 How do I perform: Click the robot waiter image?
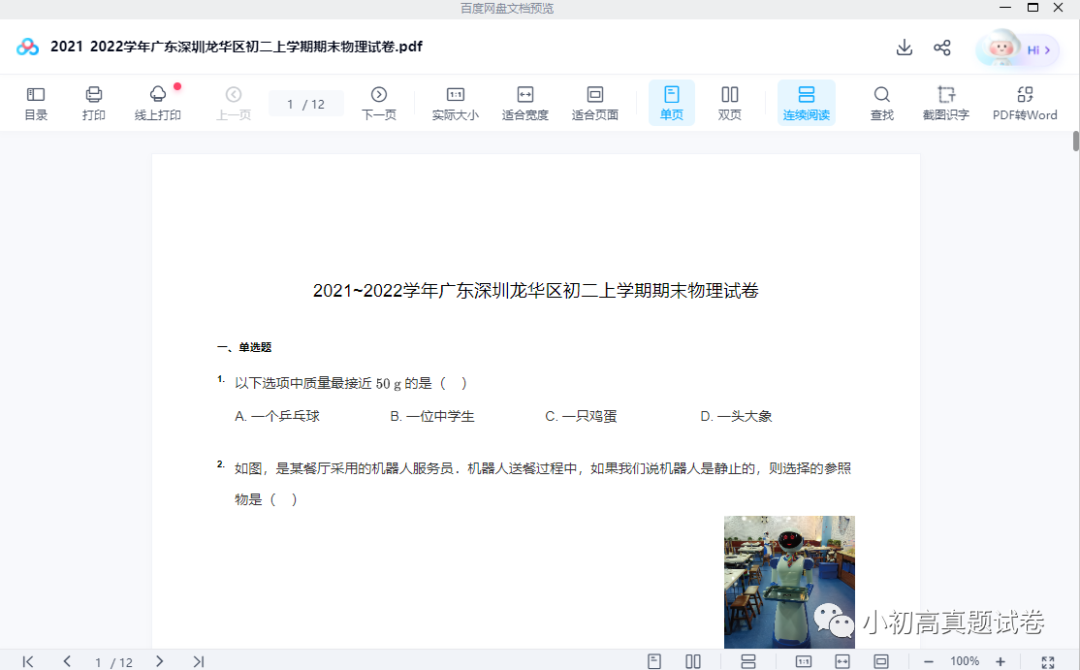[789, 582]
